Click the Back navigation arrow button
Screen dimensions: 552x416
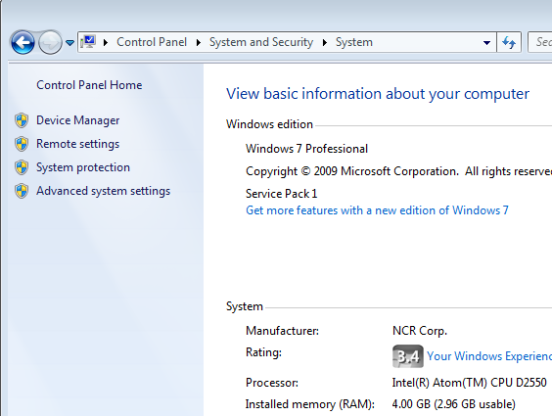tap(23, 42)
